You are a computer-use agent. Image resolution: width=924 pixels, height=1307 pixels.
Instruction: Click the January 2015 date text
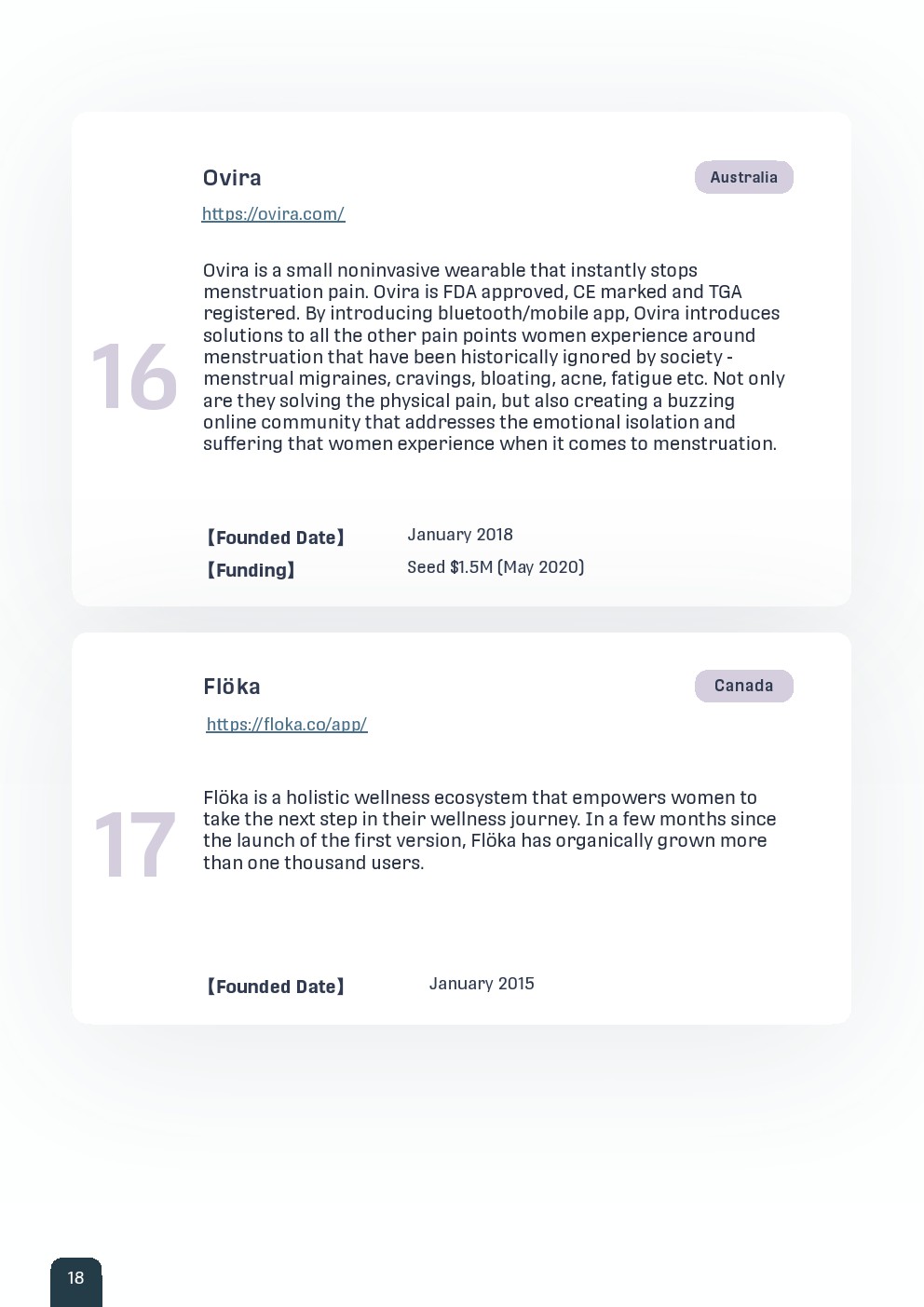pyautogui.click(x=482, y=984)
